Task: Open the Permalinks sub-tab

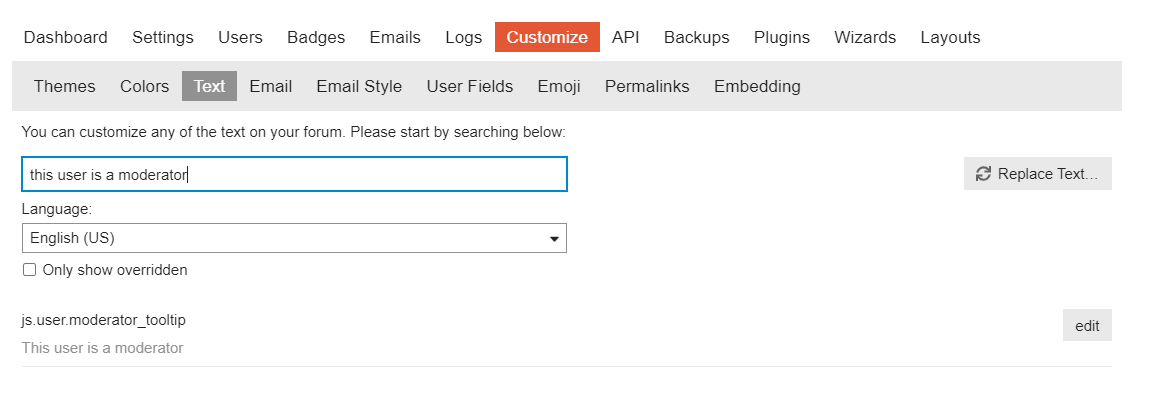Action: coord(647,86)
